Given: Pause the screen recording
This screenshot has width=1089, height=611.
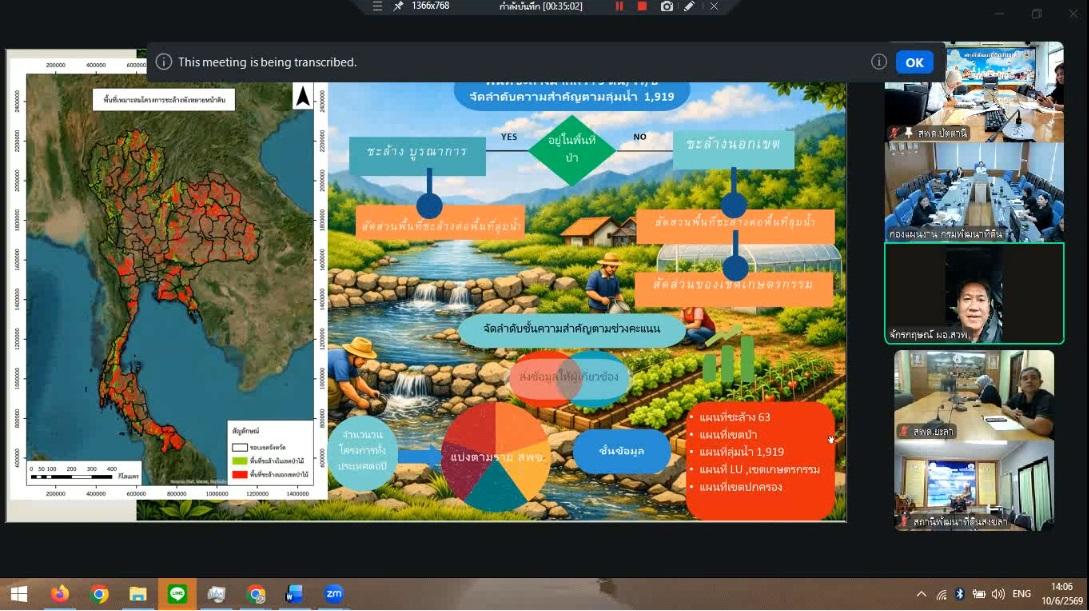Looking at the screenshot, I should coord(619,6).
